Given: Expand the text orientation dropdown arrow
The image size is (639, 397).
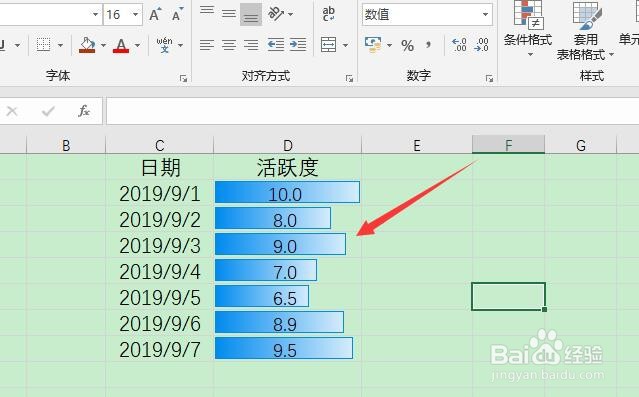Looking at the screenshot, I should tap(291, 14).
